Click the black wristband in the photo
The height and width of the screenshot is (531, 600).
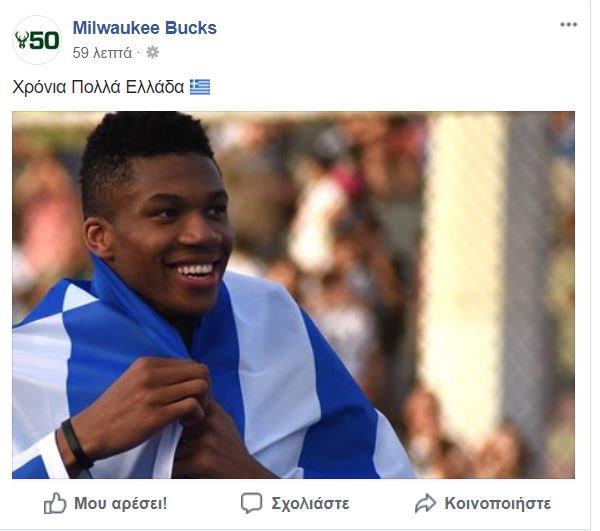tap(76, 444)
